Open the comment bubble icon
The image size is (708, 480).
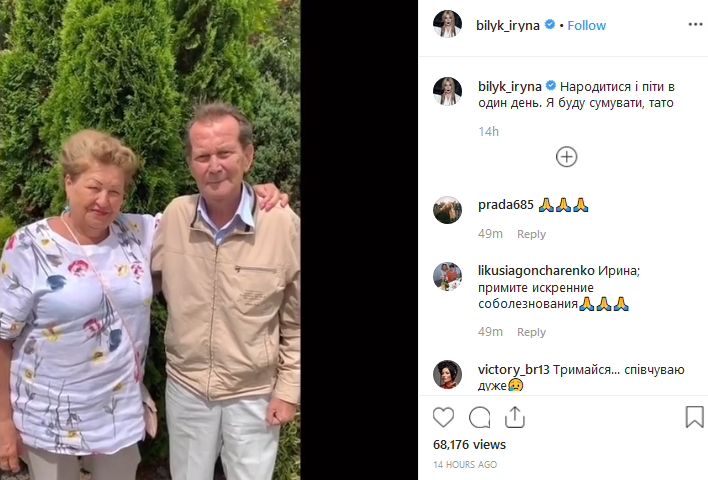pyautogui.click(x=479, y=417)
